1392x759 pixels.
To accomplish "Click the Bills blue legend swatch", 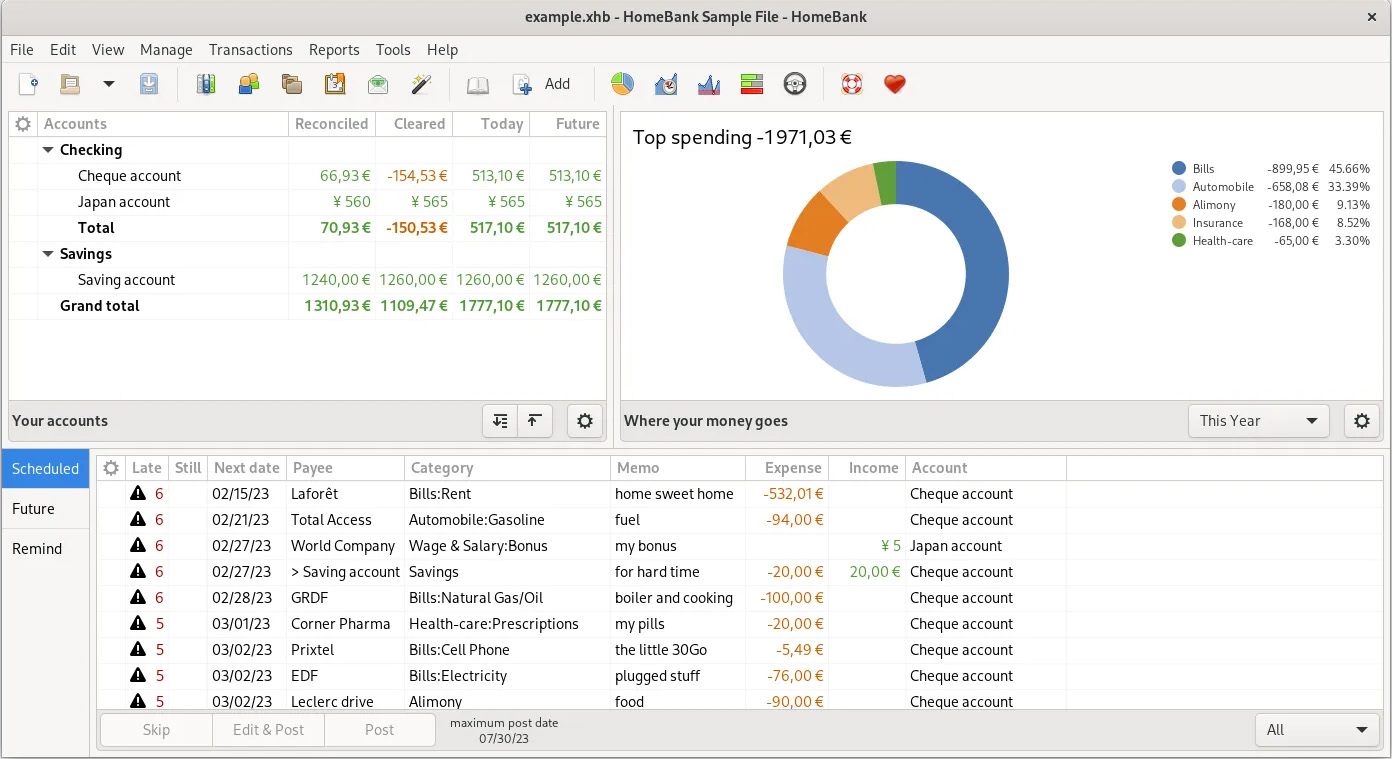I will coord(1179,169).
